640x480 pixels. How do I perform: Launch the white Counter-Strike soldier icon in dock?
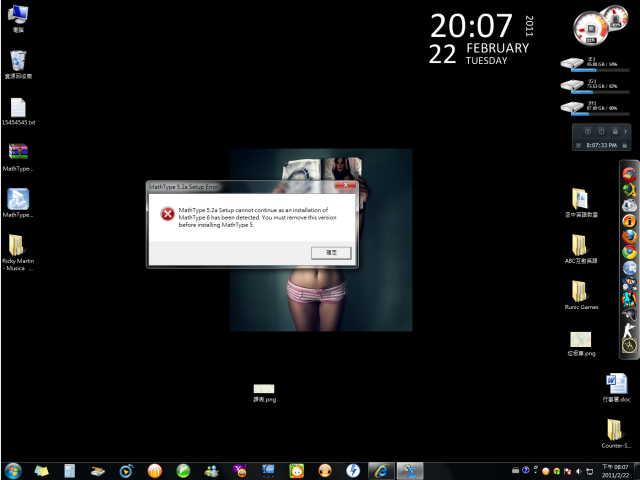click(x=629, y=330)
